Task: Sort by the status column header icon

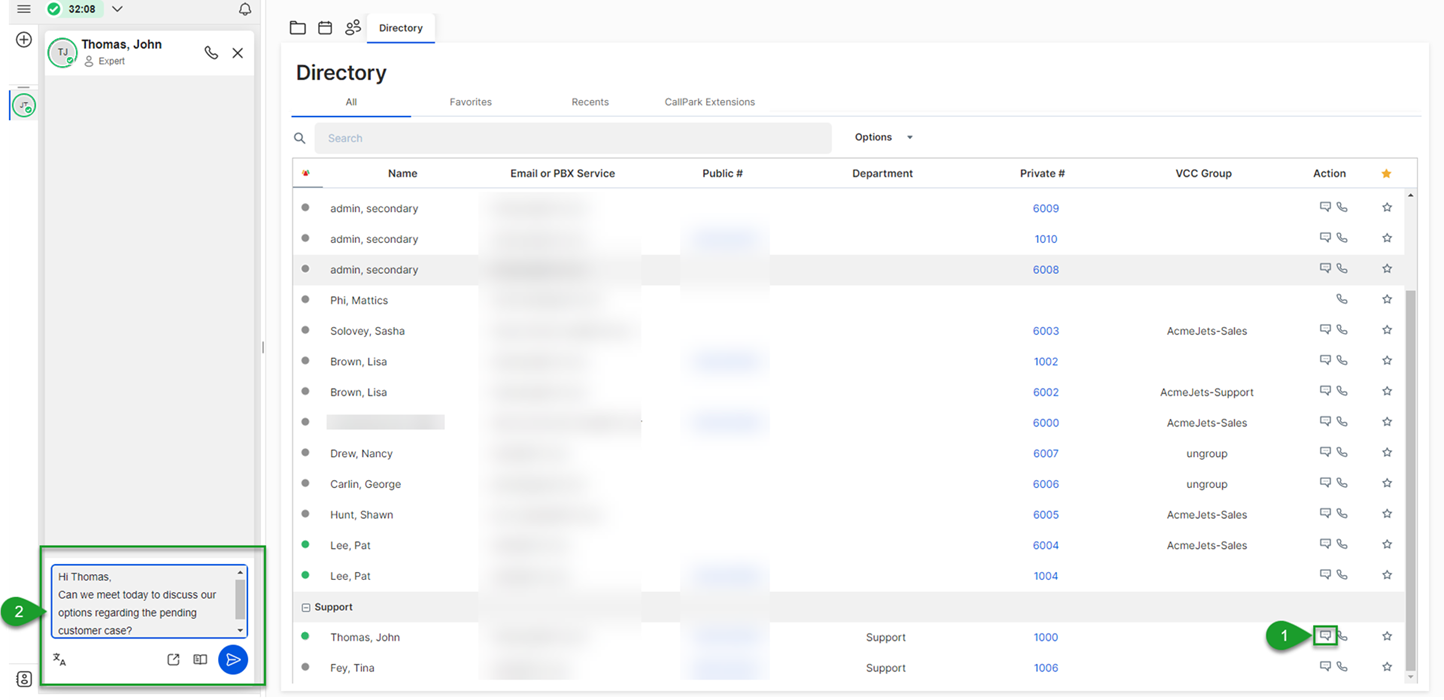Action: click(x=306, y=173)
